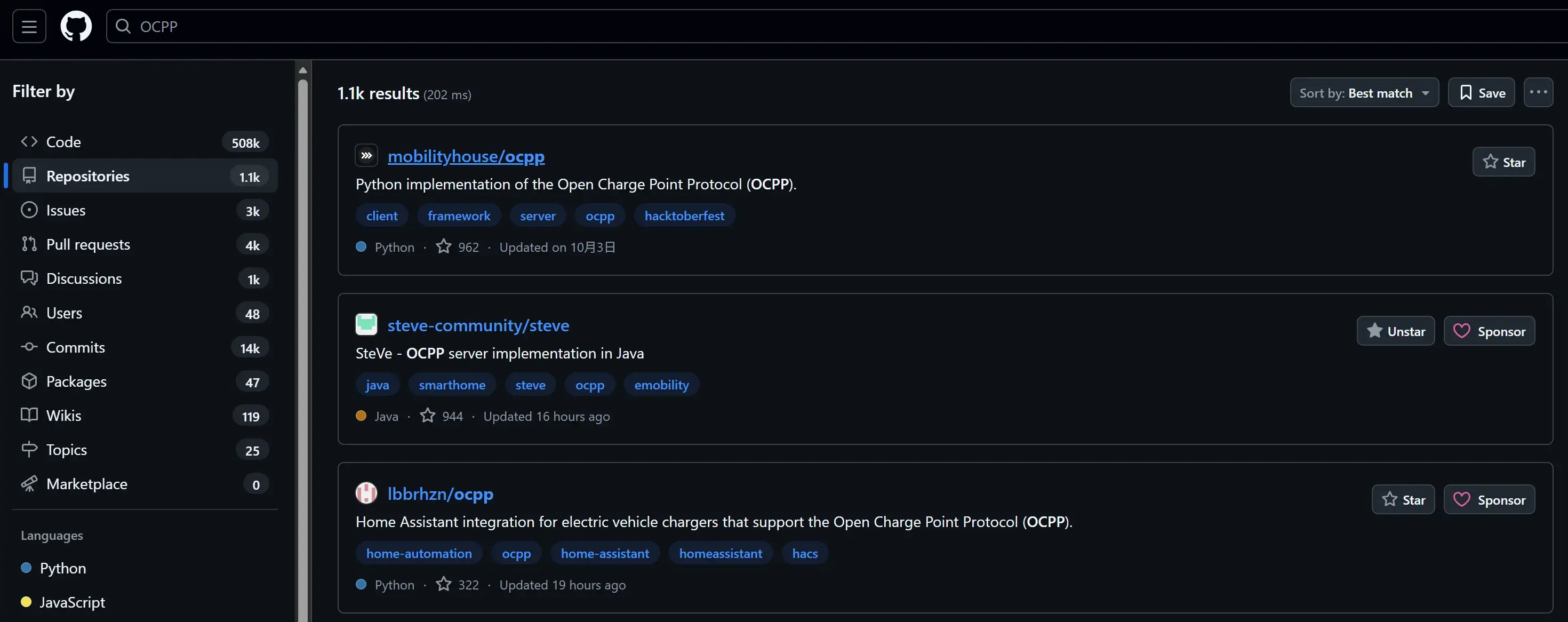Open the three-dots more options menu
Viewport: 1568px width, 622px height.
[1538, 92]
